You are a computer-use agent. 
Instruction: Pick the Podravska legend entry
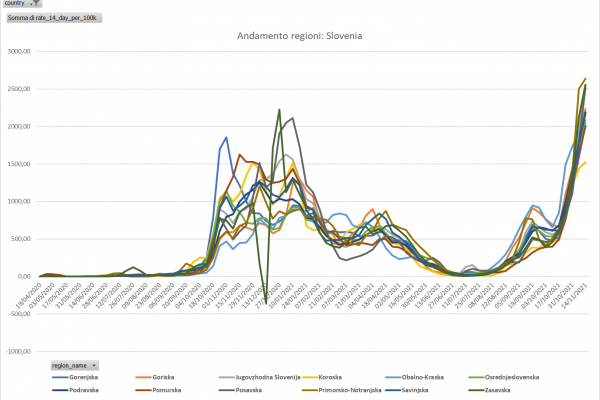click(x=76, y=390)
